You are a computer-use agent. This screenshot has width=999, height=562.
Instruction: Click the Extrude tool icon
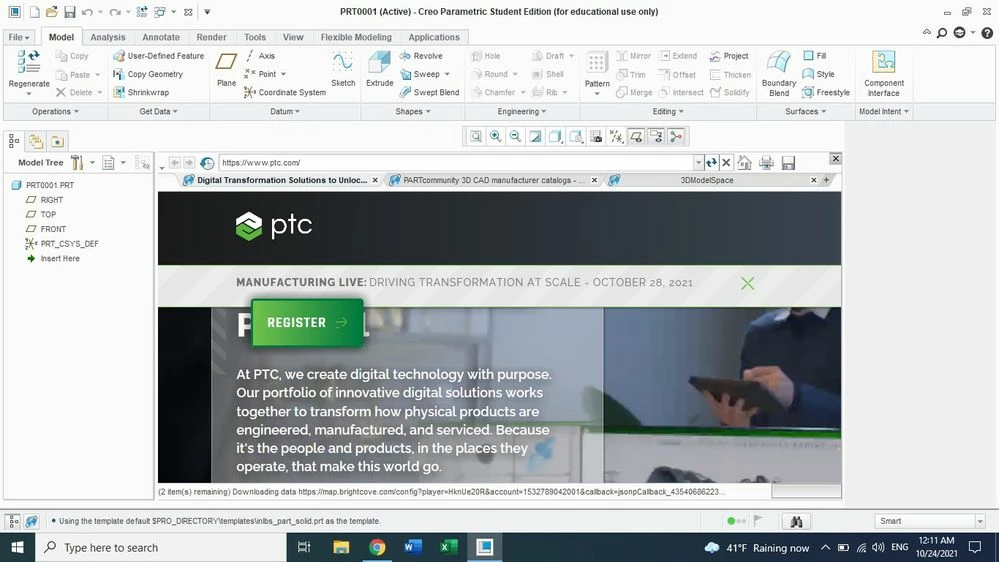(x=380, y=62)
